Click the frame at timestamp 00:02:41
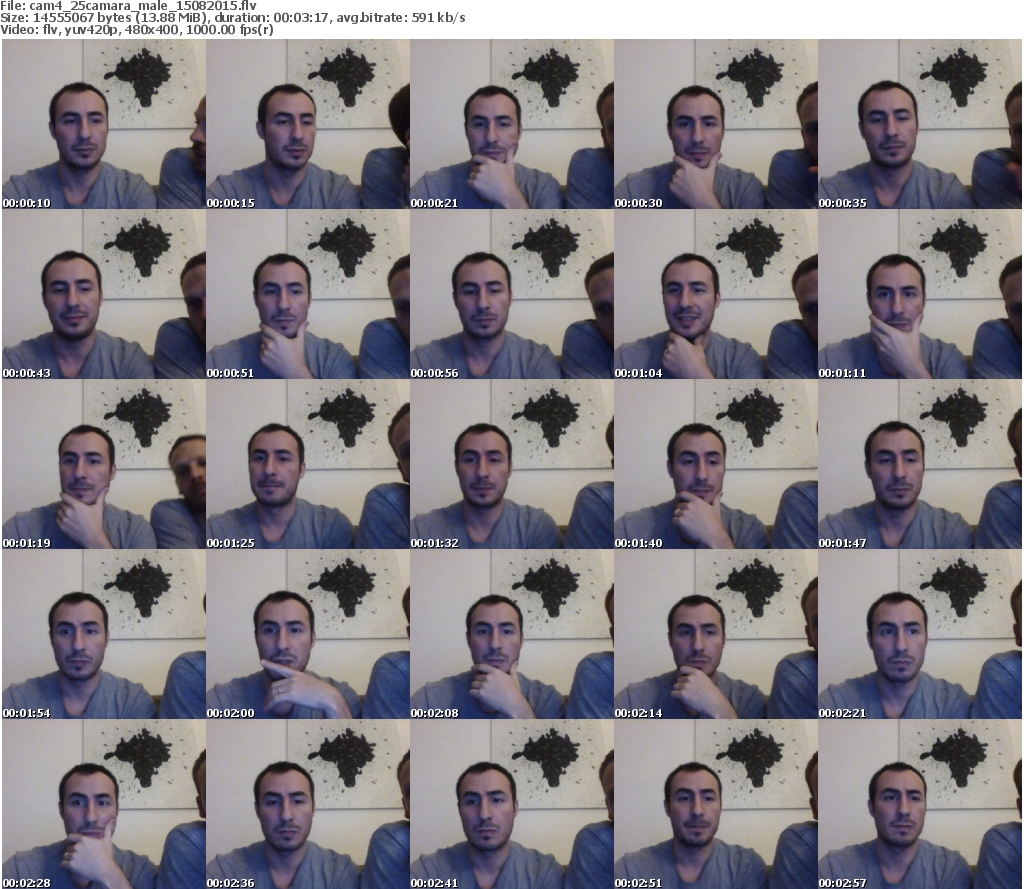The width and height of the screenshot is (1024, 889). (512, 803)
